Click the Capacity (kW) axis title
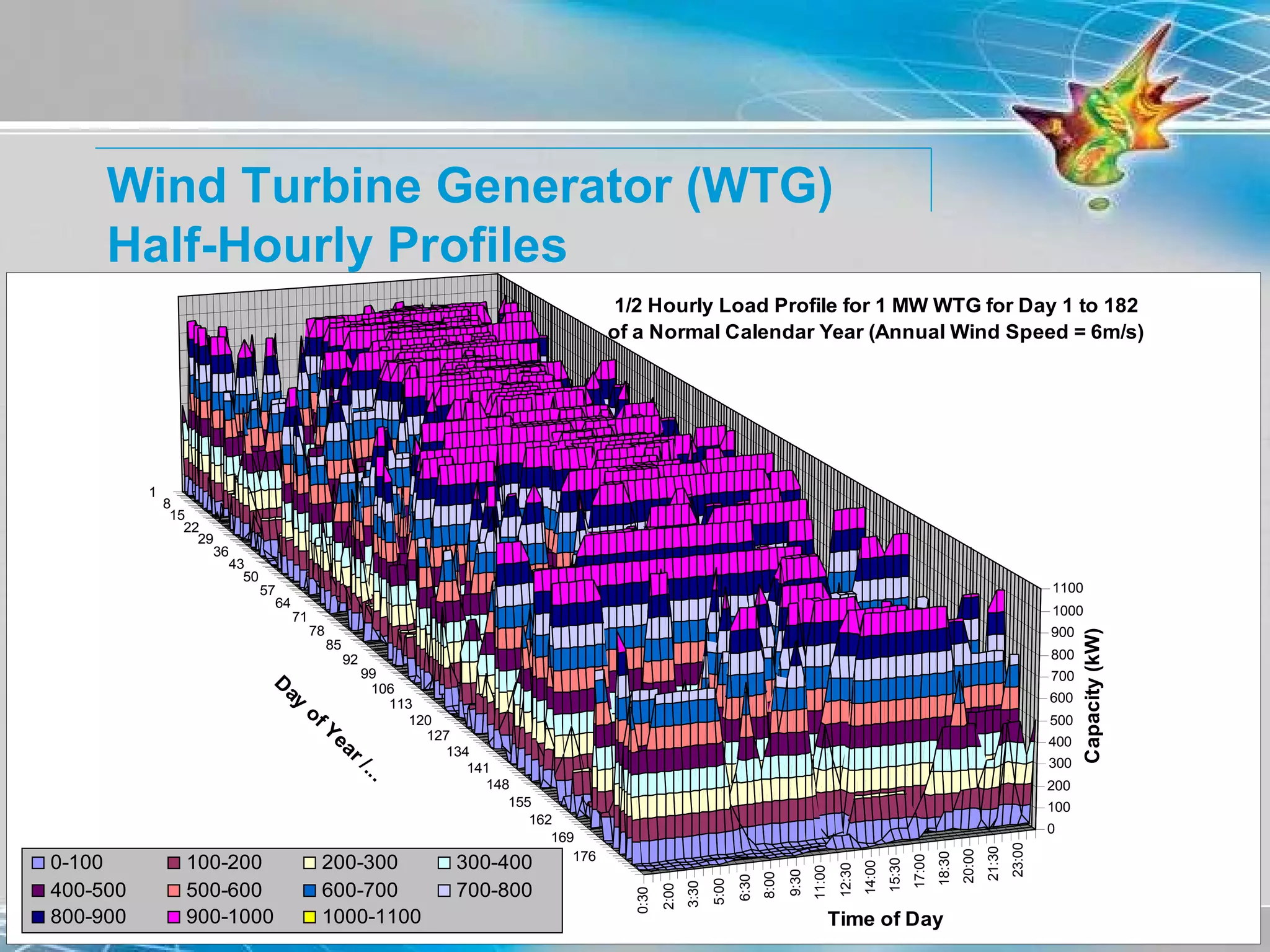 [1093, 695]
